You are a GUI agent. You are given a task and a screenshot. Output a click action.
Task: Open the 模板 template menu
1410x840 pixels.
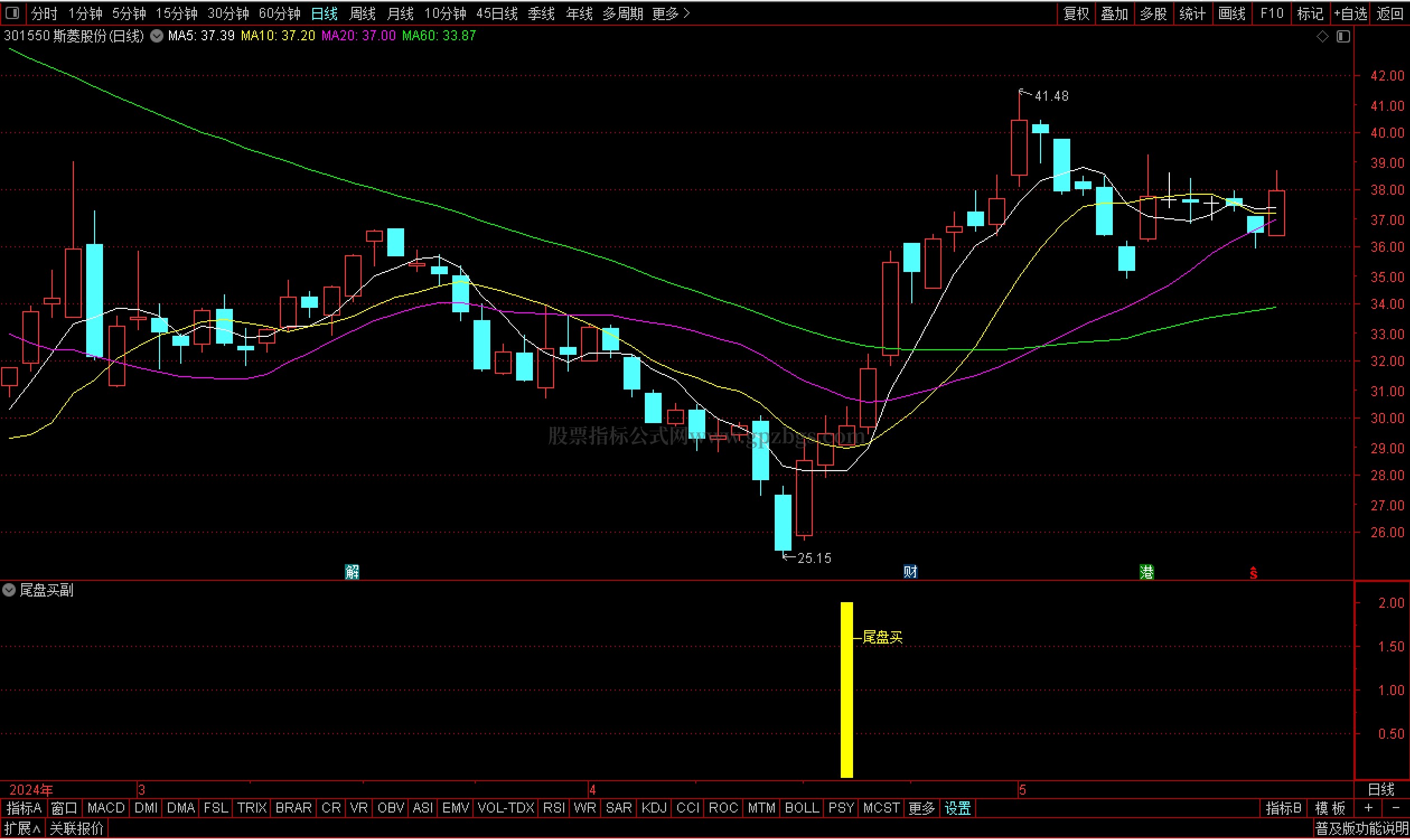coord(1329,808)
